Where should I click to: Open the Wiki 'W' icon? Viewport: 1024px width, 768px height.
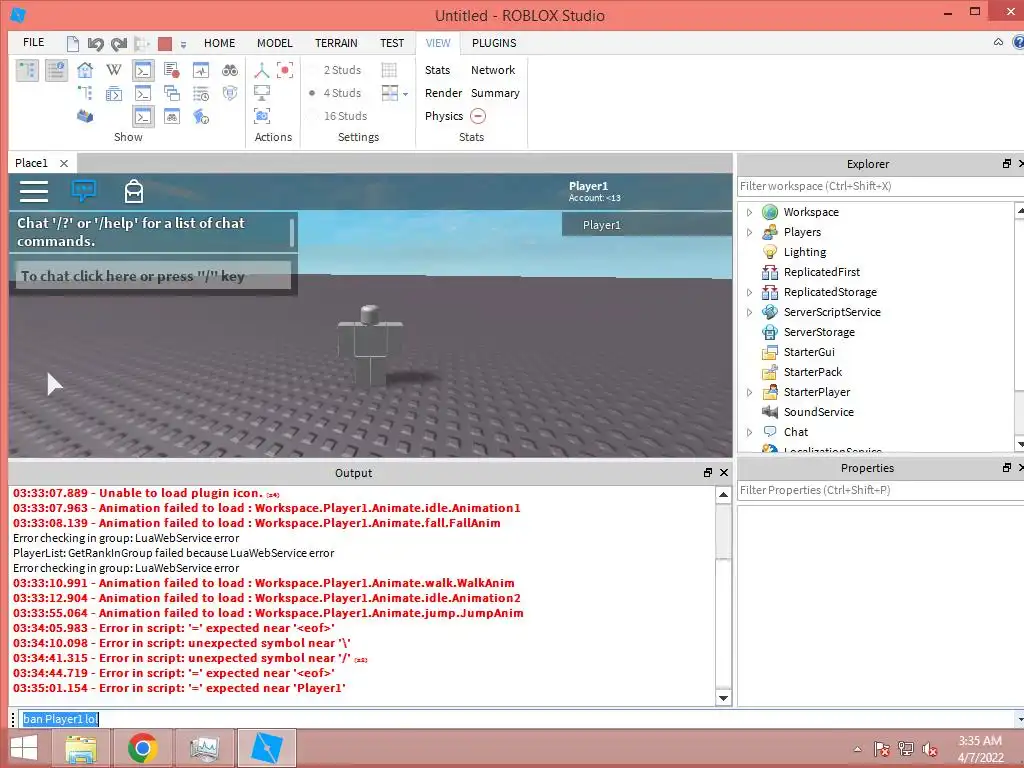coord(114,70)
